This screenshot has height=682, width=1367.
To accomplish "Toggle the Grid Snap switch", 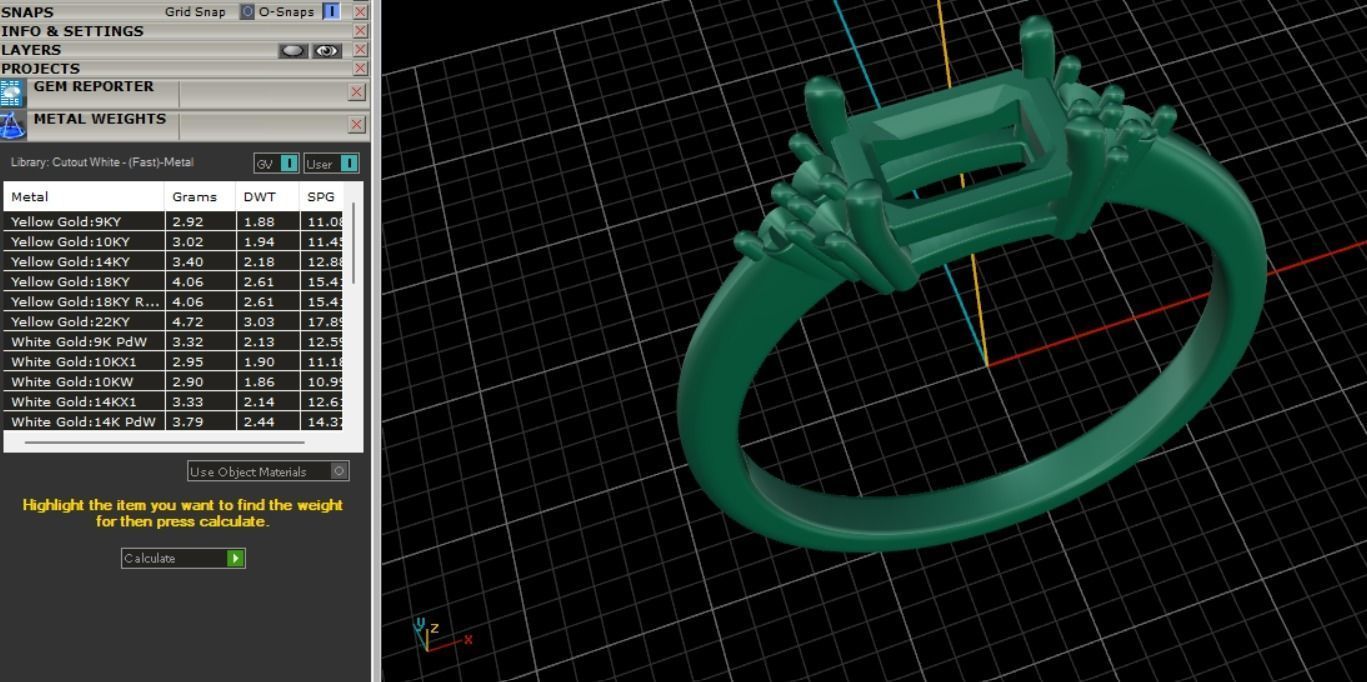I will pos(247,12).
